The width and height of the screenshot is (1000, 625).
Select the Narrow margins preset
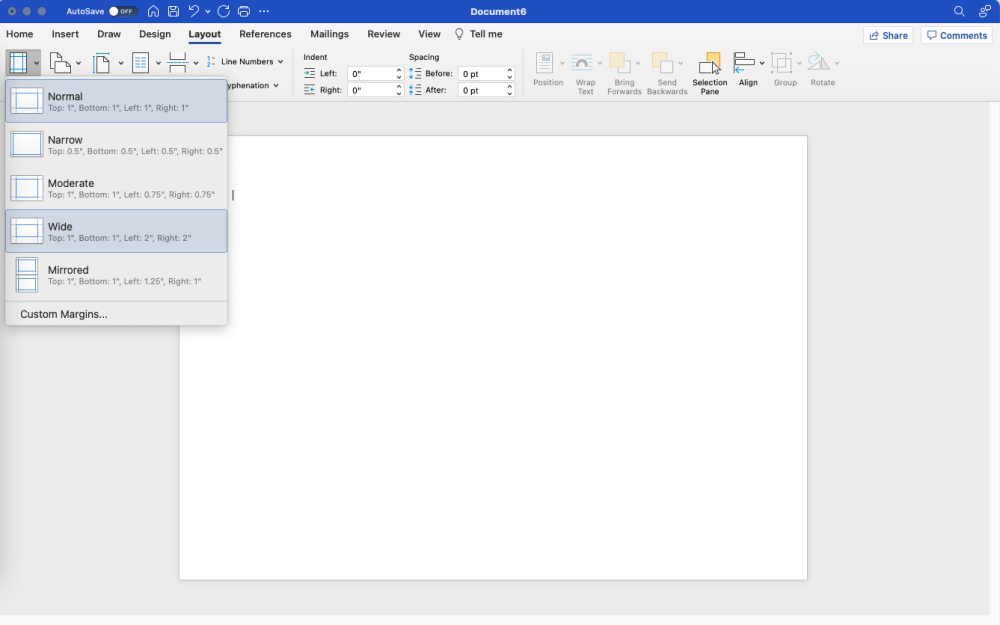coord(116,144)
